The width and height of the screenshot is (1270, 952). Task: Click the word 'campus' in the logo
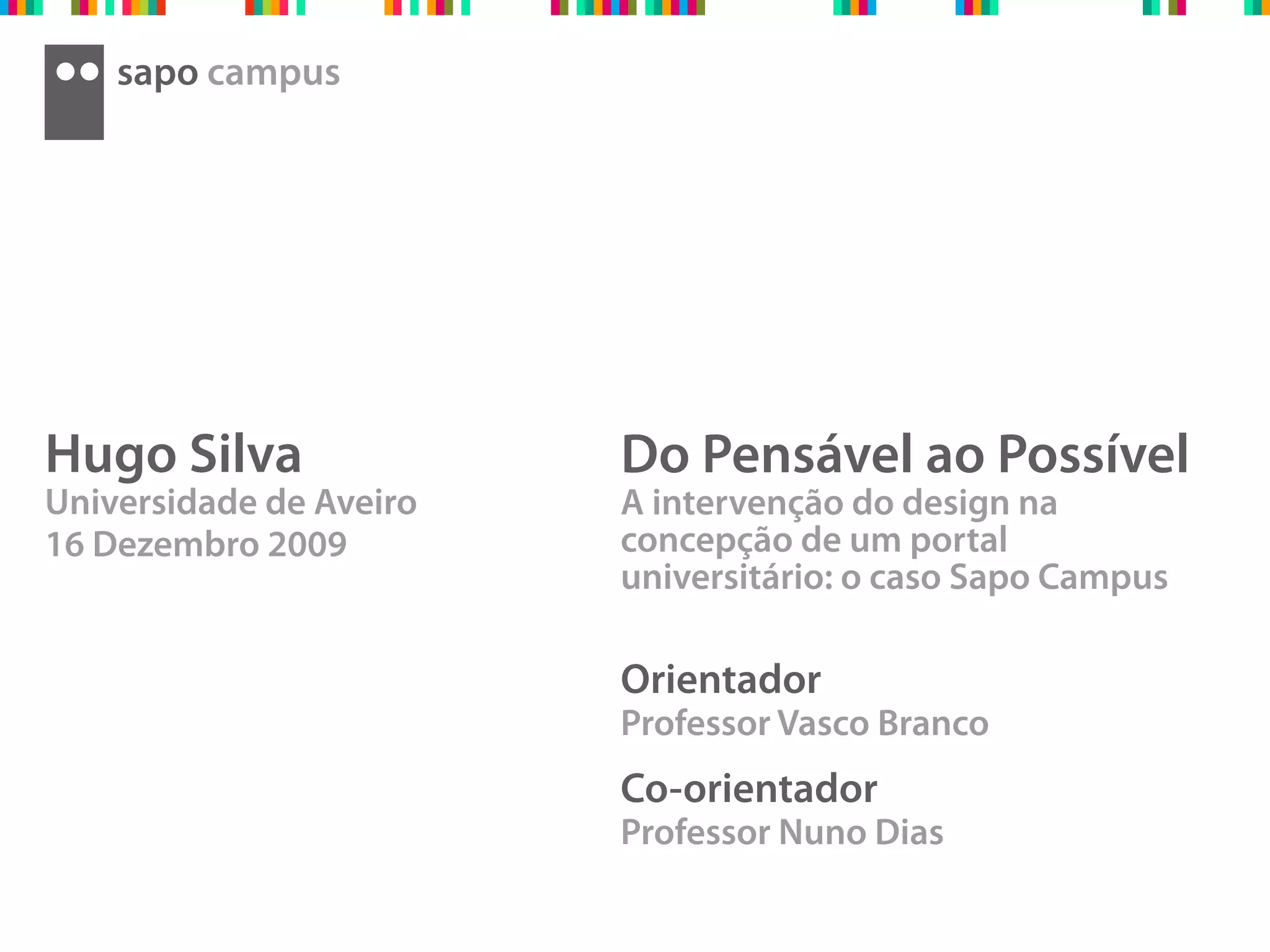[x=273, y=74]
